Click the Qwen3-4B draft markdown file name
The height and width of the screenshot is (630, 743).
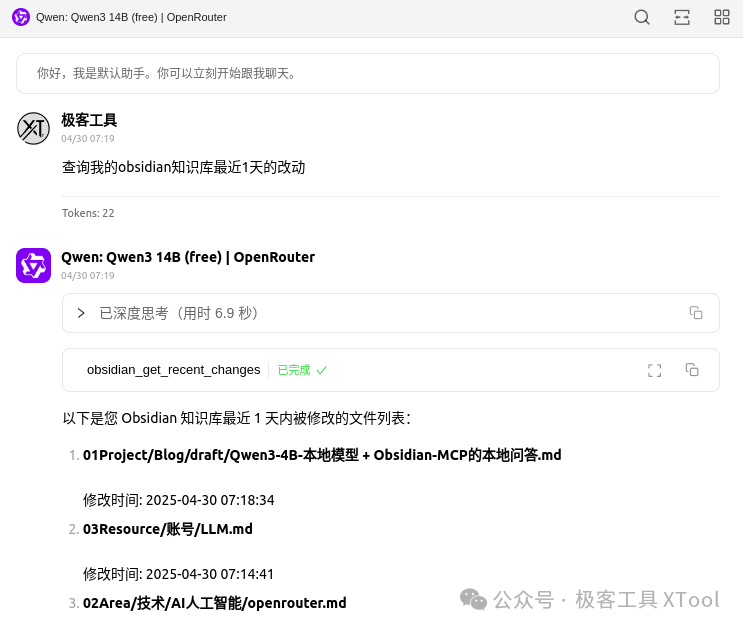pyautogui.click(x=322, y=455)
